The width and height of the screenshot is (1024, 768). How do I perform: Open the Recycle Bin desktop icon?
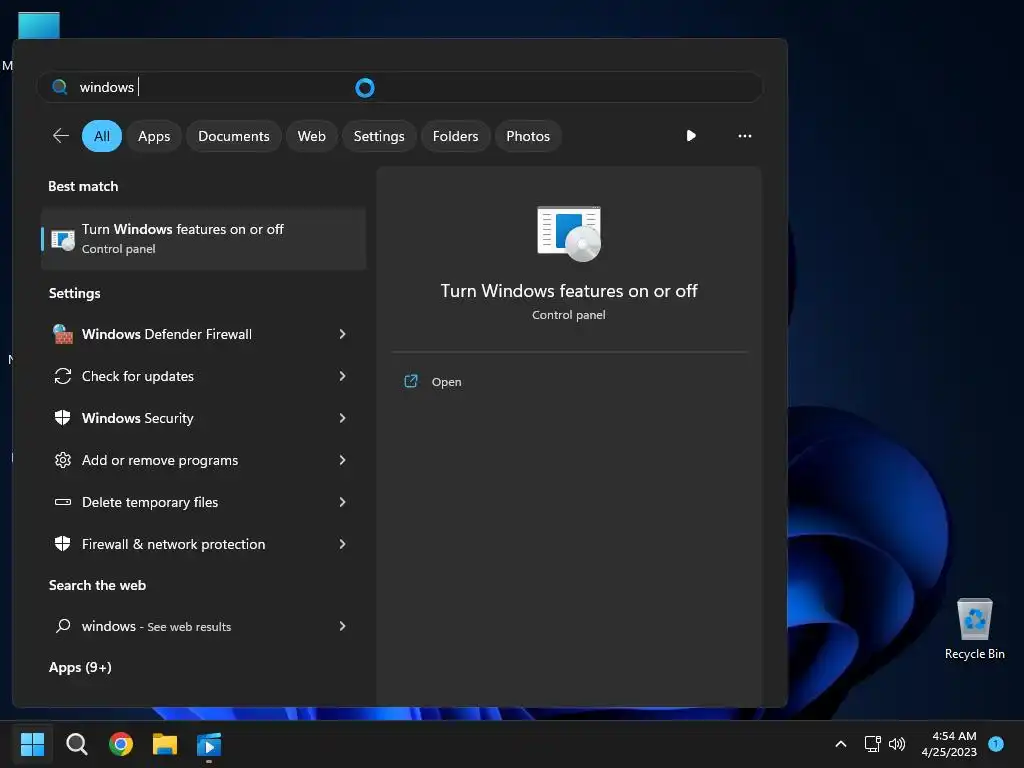(974, 629)
